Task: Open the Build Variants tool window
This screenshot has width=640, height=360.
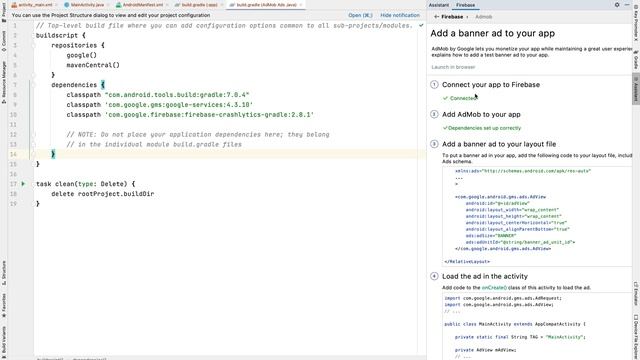Action: click(4, 341)
